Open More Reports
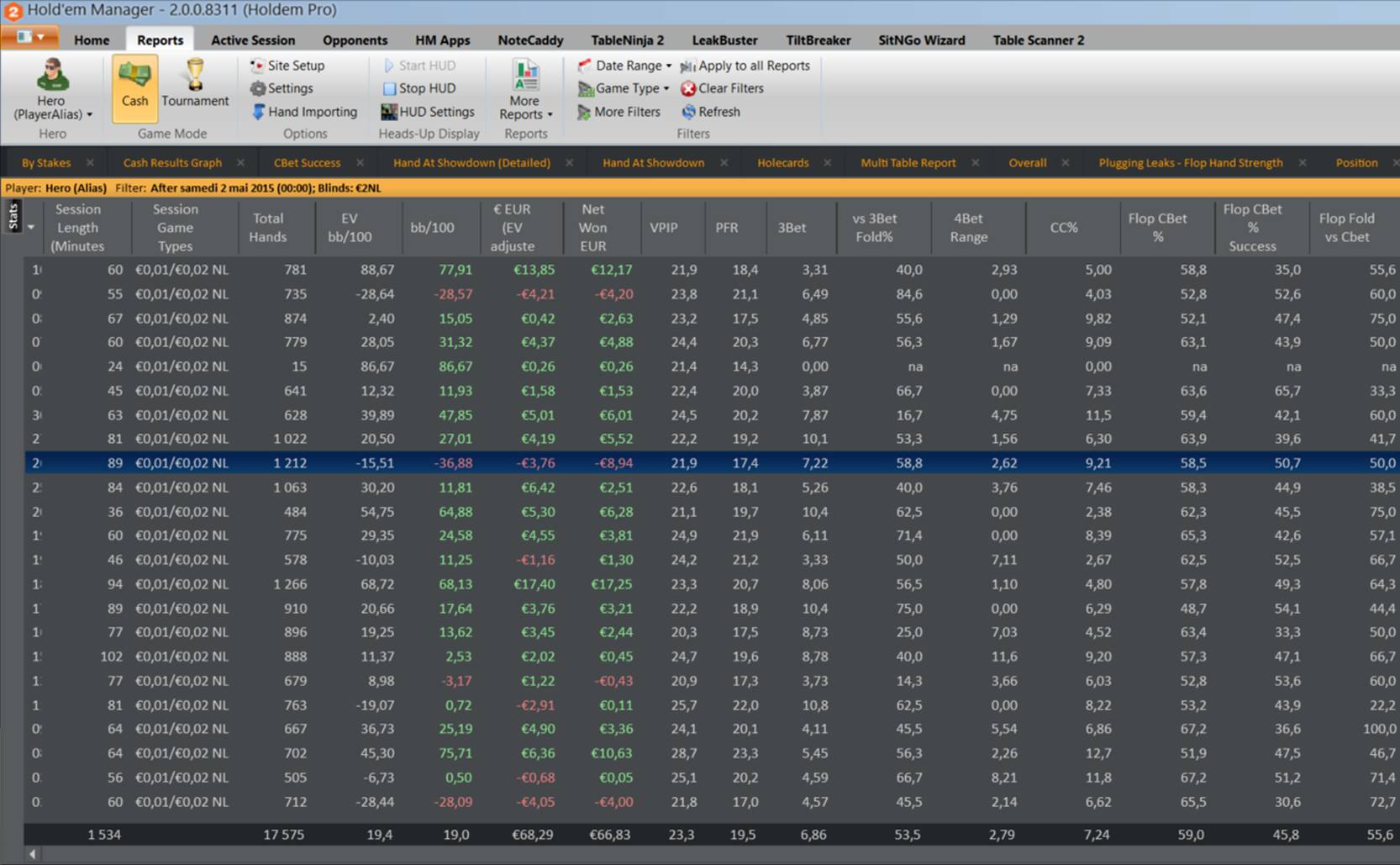Viewport: 1400px width, 865px height. (x=526, y=90)
